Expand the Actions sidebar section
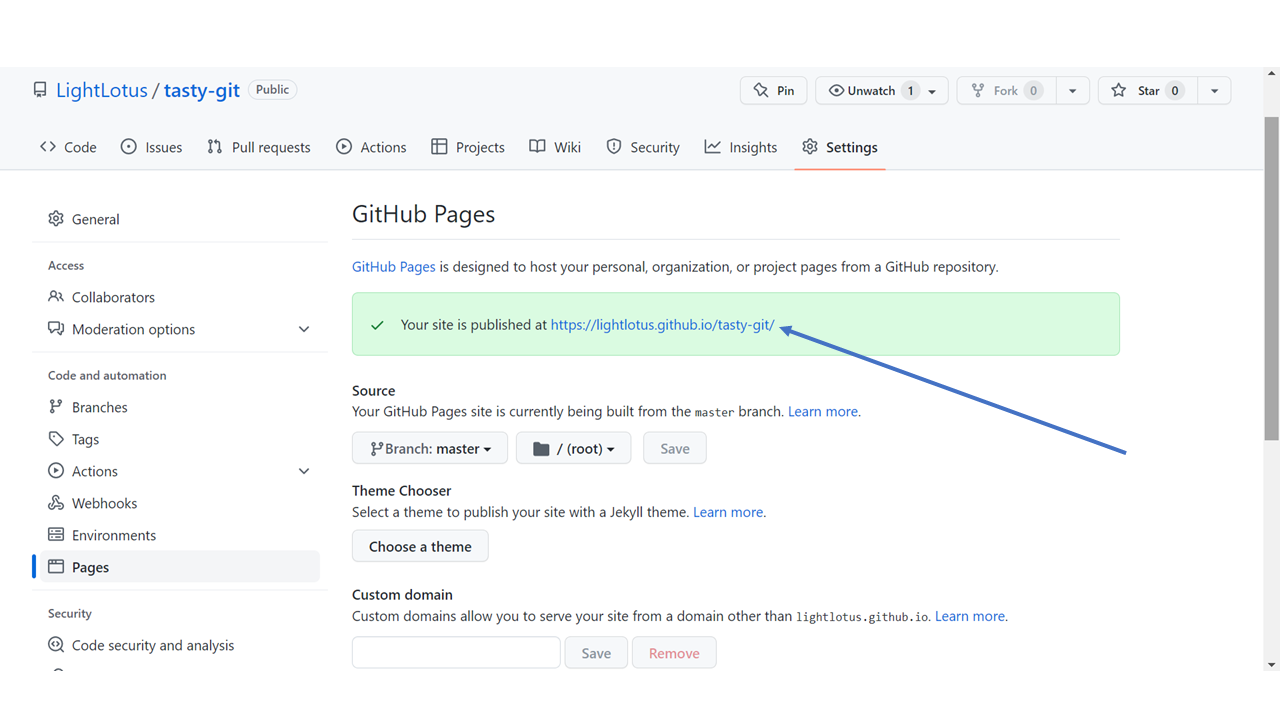 [304, 471]
